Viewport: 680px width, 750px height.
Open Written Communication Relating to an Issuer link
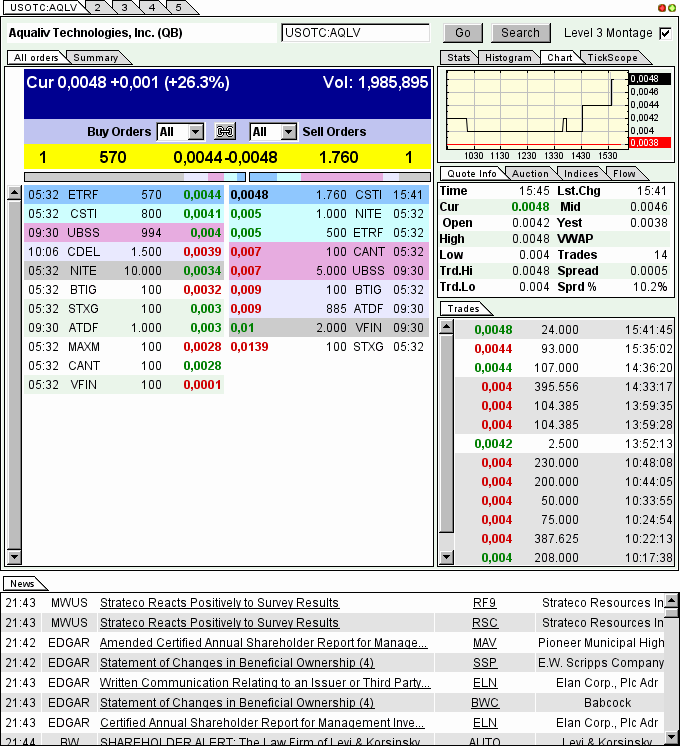(265, 683)
